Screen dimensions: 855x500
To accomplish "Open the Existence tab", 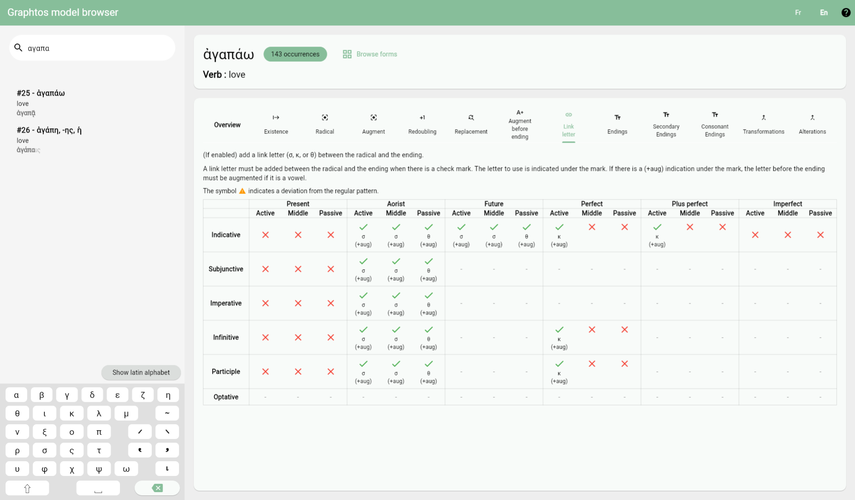I will tap(276, 124).
